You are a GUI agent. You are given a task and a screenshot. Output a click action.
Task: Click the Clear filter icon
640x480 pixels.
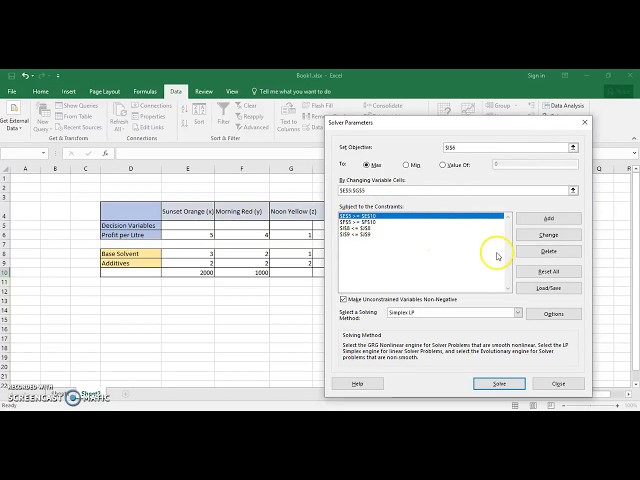click(x=239, y=106)
